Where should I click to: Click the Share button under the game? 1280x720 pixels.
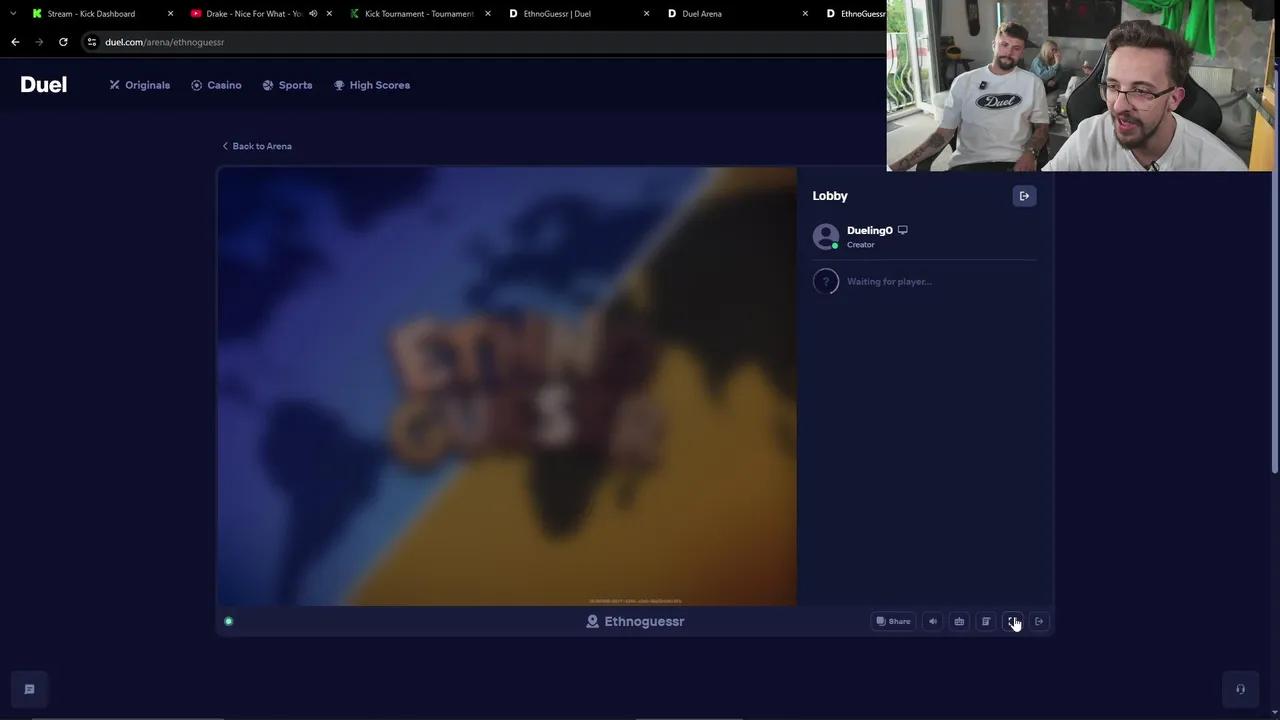coord(893,622)
